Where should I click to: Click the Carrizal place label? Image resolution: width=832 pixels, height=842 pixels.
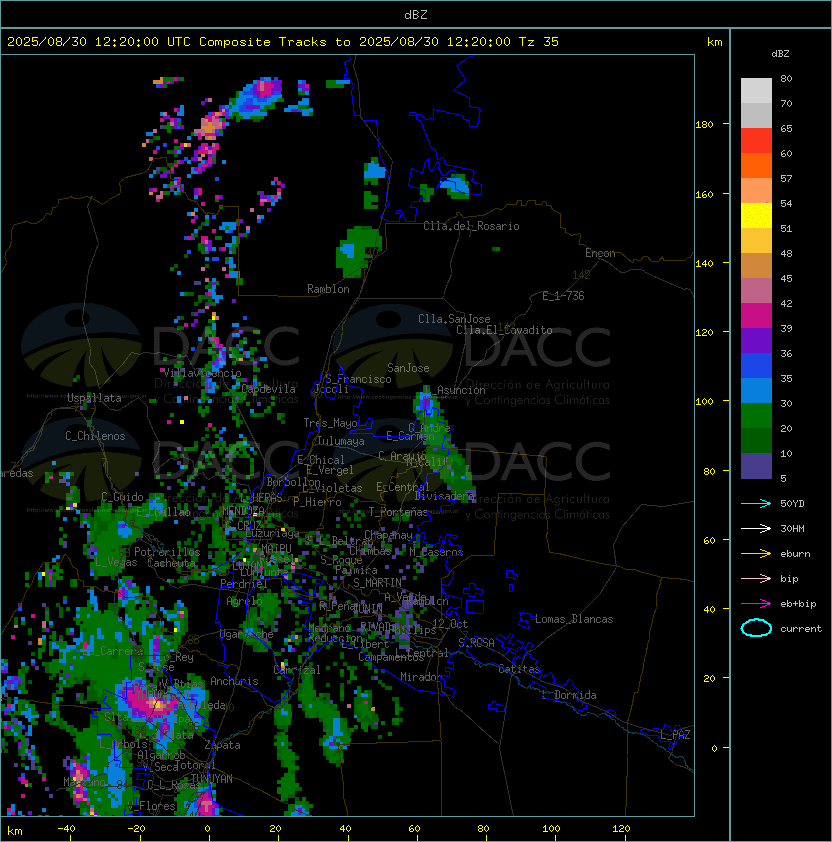click(x=297, y=670)
